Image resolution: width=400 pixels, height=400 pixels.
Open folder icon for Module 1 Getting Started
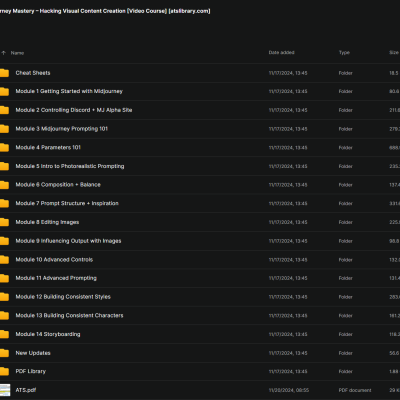(4, 91)
